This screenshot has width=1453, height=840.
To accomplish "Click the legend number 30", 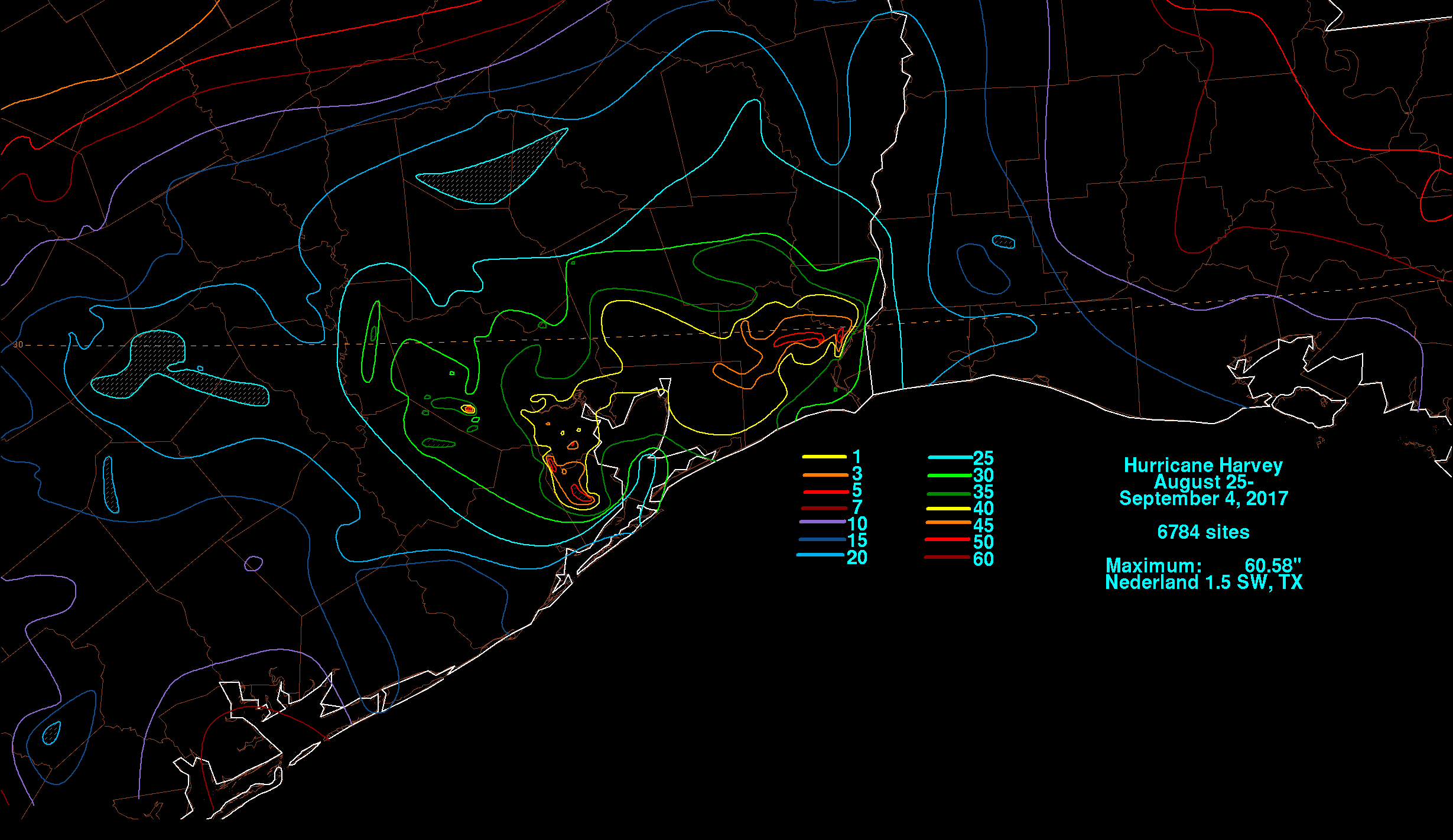I will 983,476.
